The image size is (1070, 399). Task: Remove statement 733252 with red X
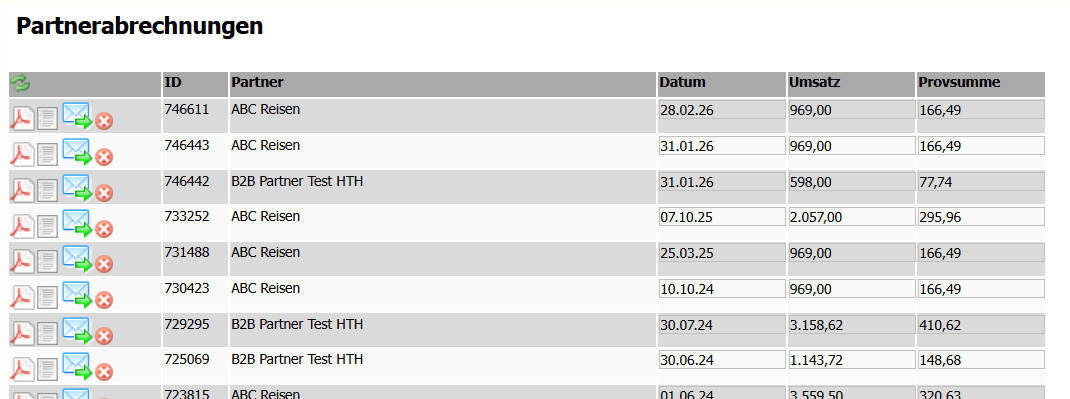(x=104, y=228)
